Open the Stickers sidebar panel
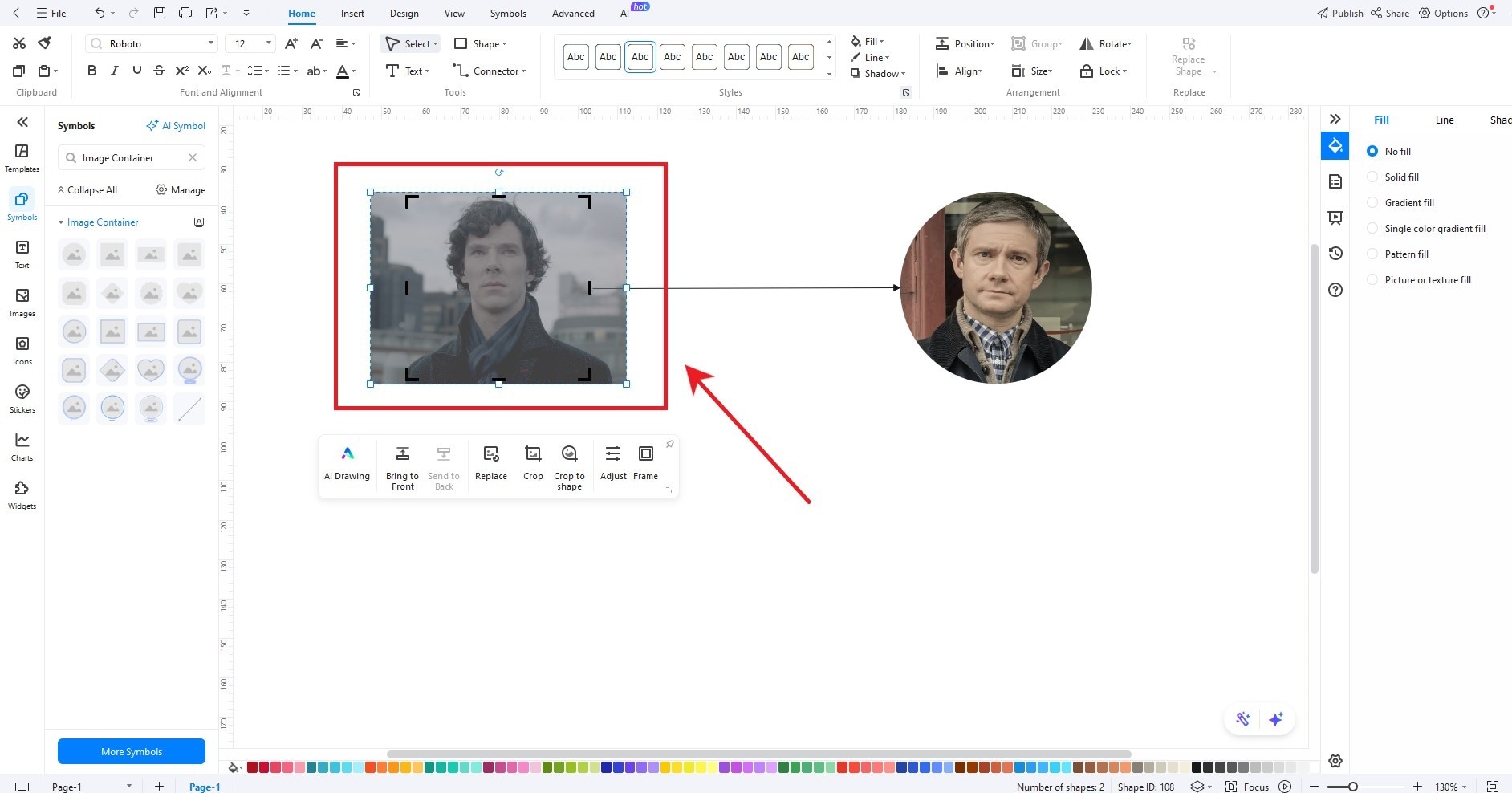The image size is (1512, 793). pyautogui.click(x=22, y=399)
